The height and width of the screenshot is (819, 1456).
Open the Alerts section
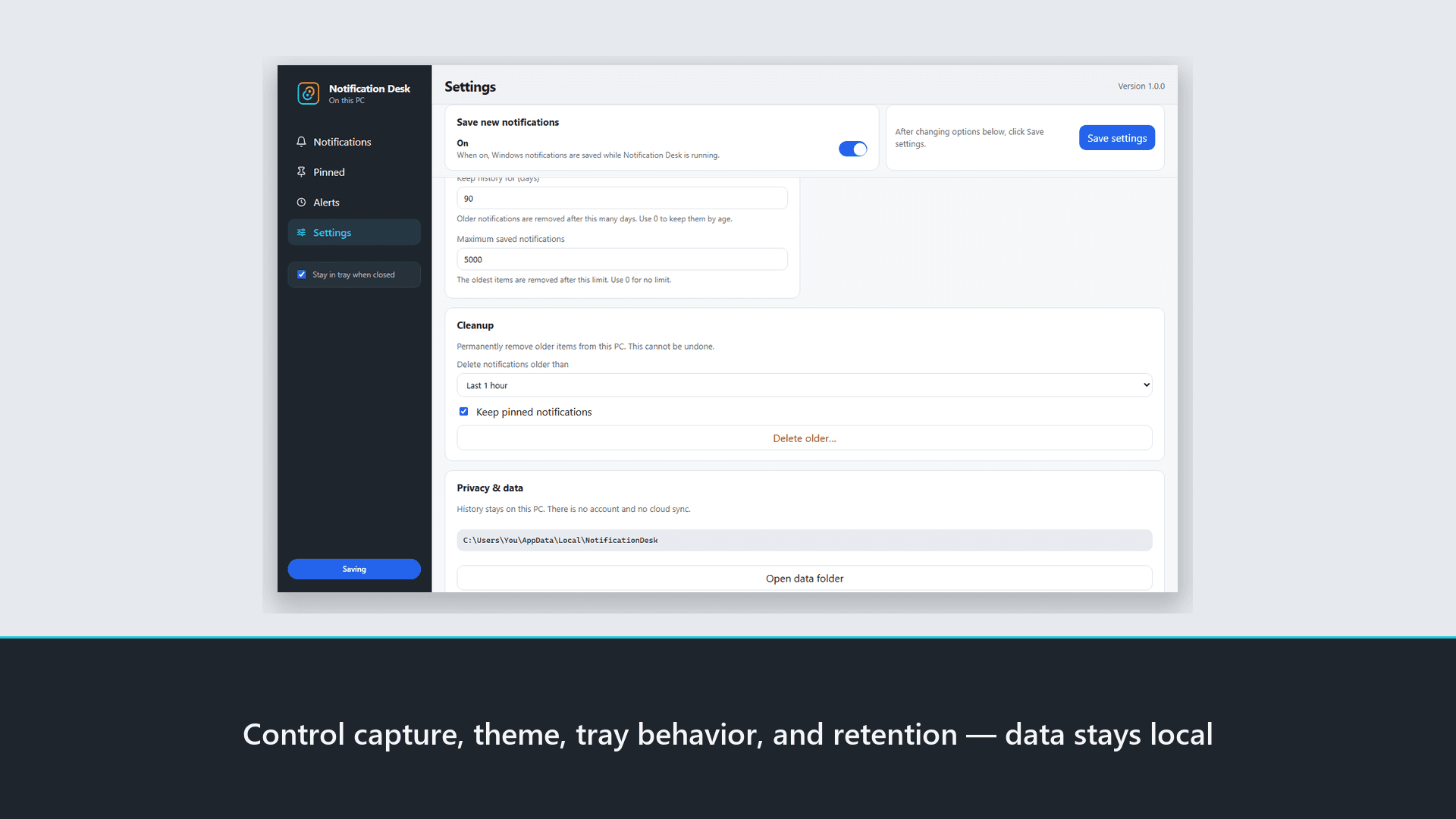pos(354,202)
